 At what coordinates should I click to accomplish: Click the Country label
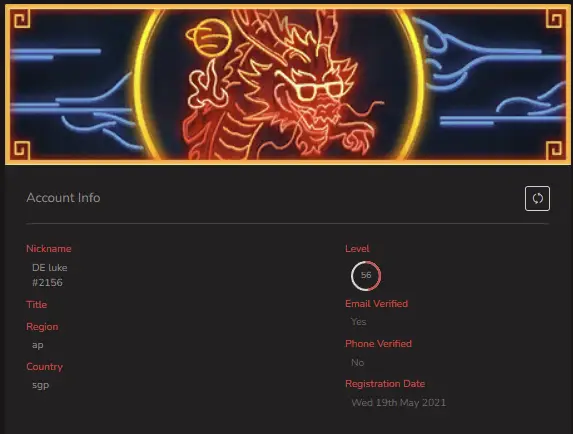[x=45, y=366]
